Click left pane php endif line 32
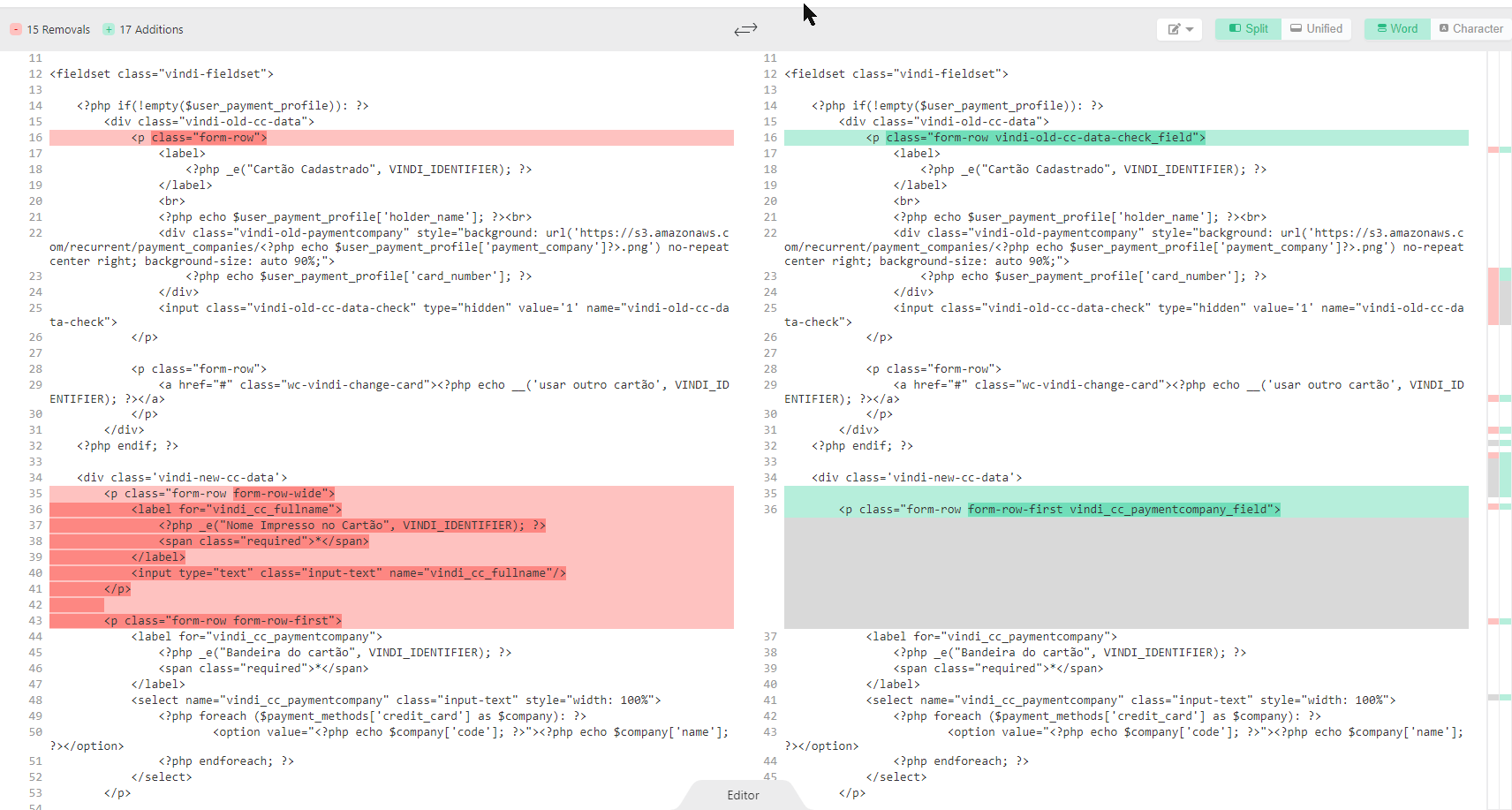 127,446
